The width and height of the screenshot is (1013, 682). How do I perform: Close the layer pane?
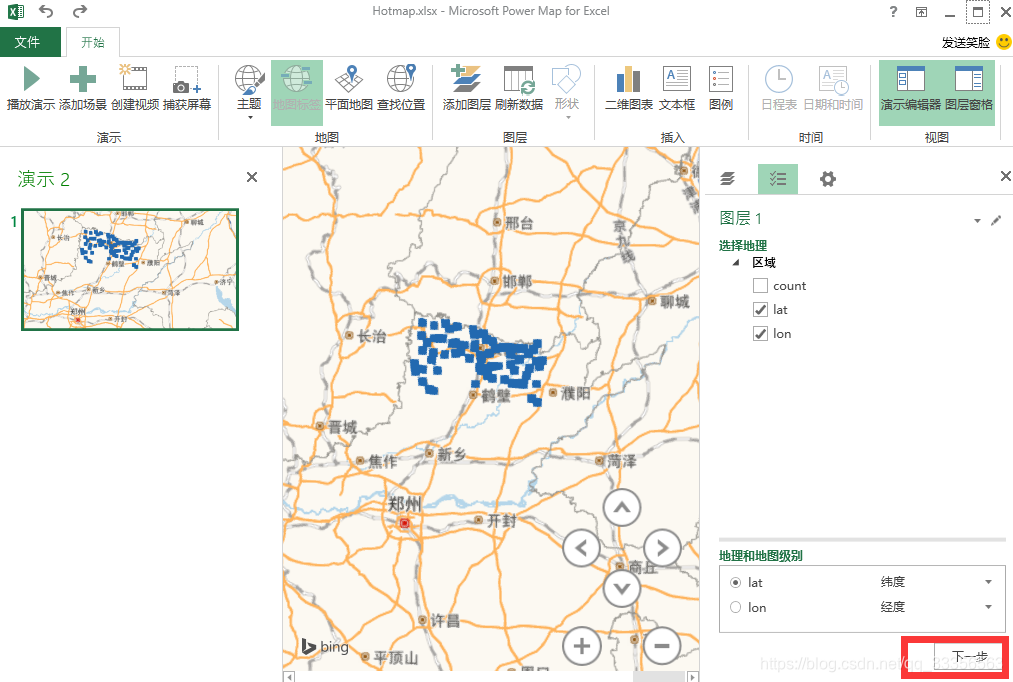pyautogui.click(x=1005, y=176)
